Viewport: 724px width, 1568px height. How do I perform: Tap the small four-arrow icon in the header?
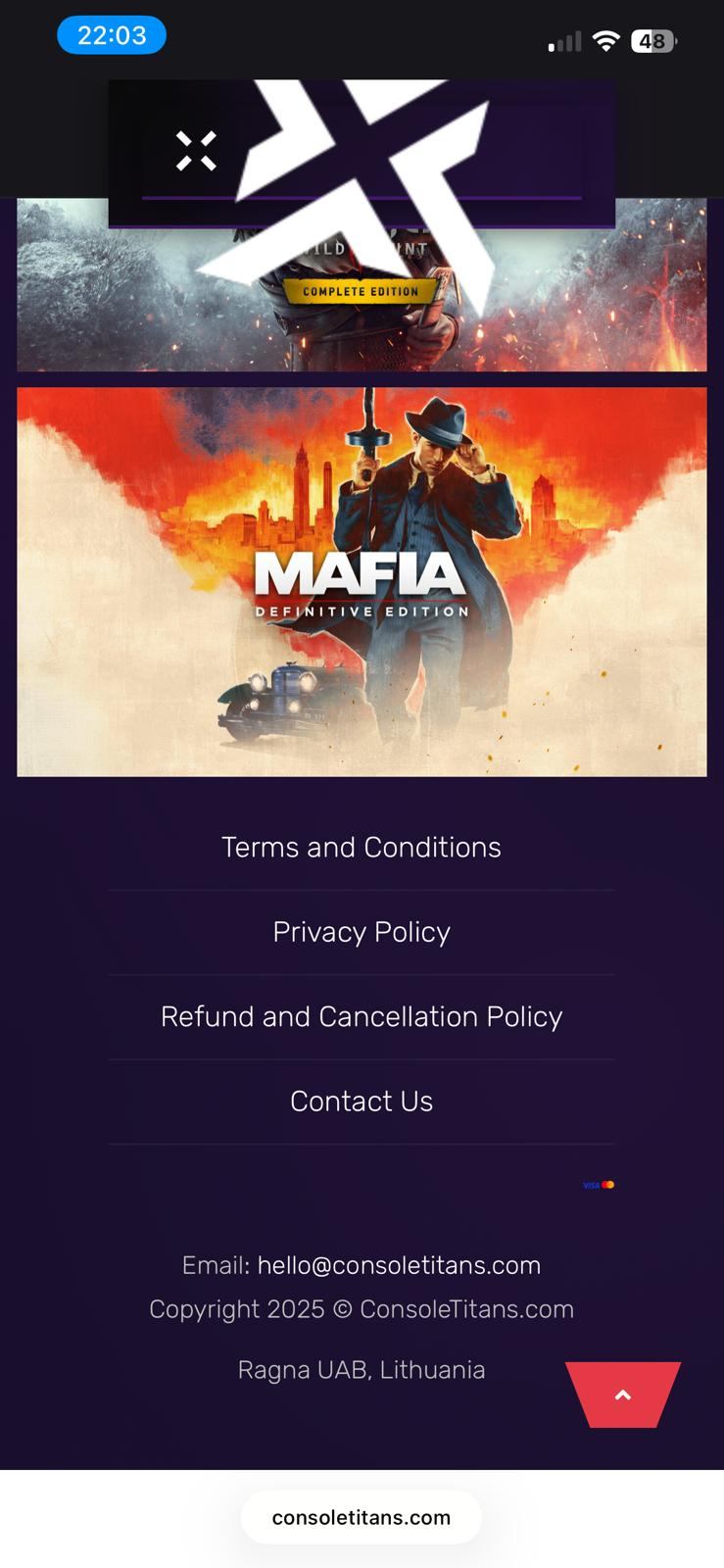[x=196, y=151]
